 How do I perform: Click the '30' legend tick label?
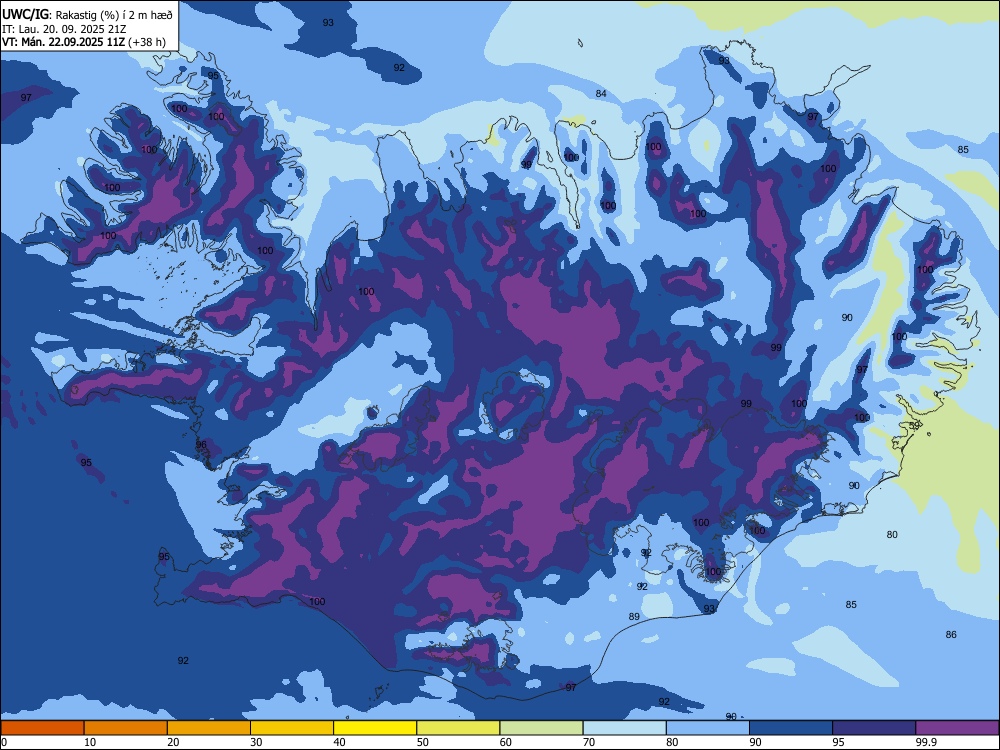coord(256,742)
